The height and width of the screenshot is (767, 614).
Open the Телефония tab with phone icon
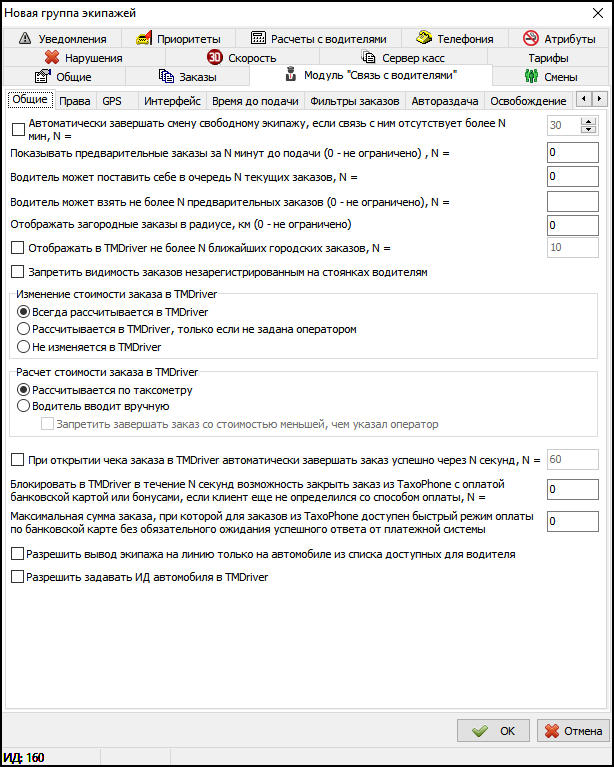coord(455,39)
